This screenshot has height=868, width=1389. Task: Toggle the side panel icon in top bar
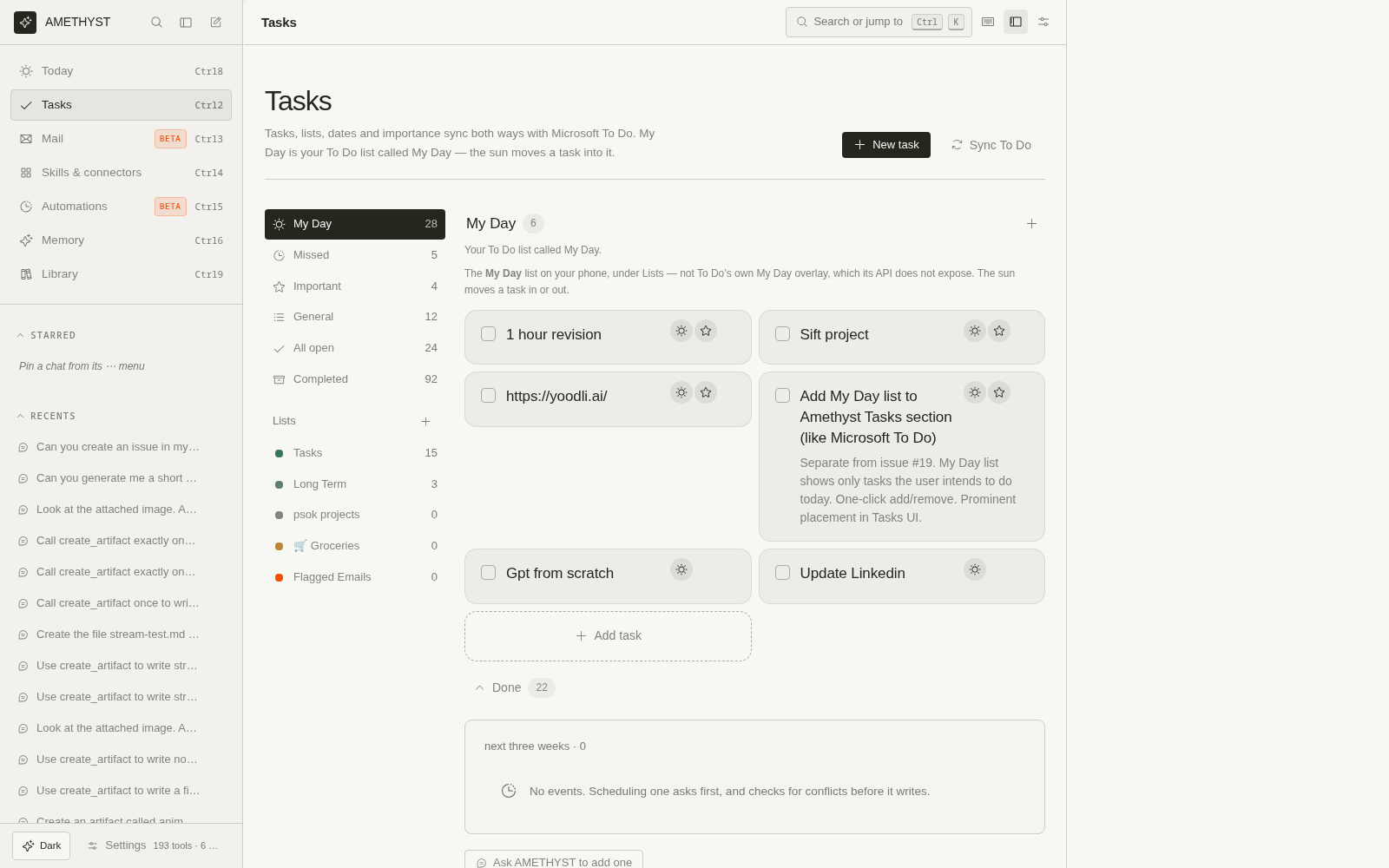[x=1016, y=22]
